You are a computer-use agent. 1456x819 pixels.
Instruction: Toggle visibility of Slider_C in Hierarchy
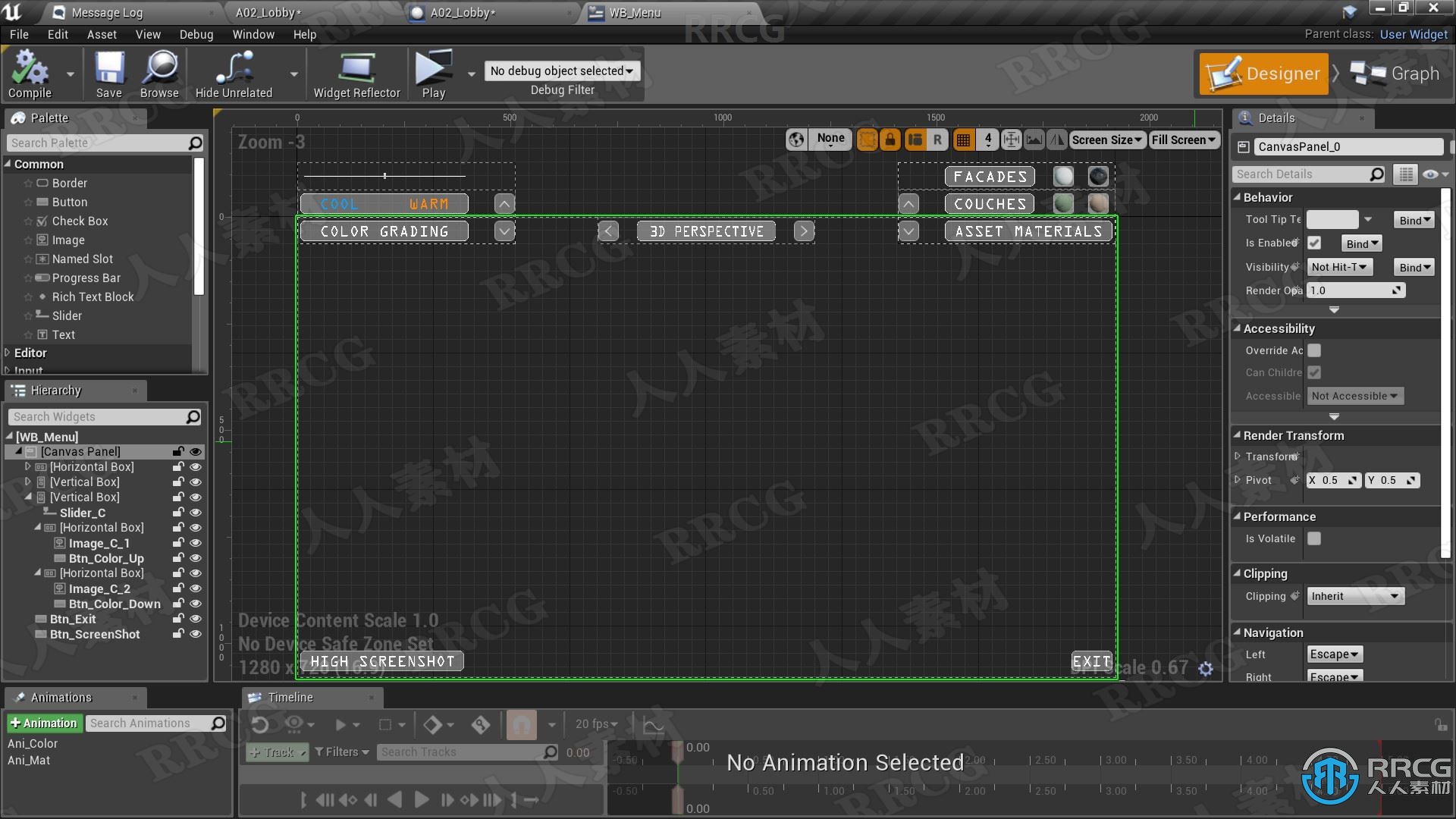(196, 513)
